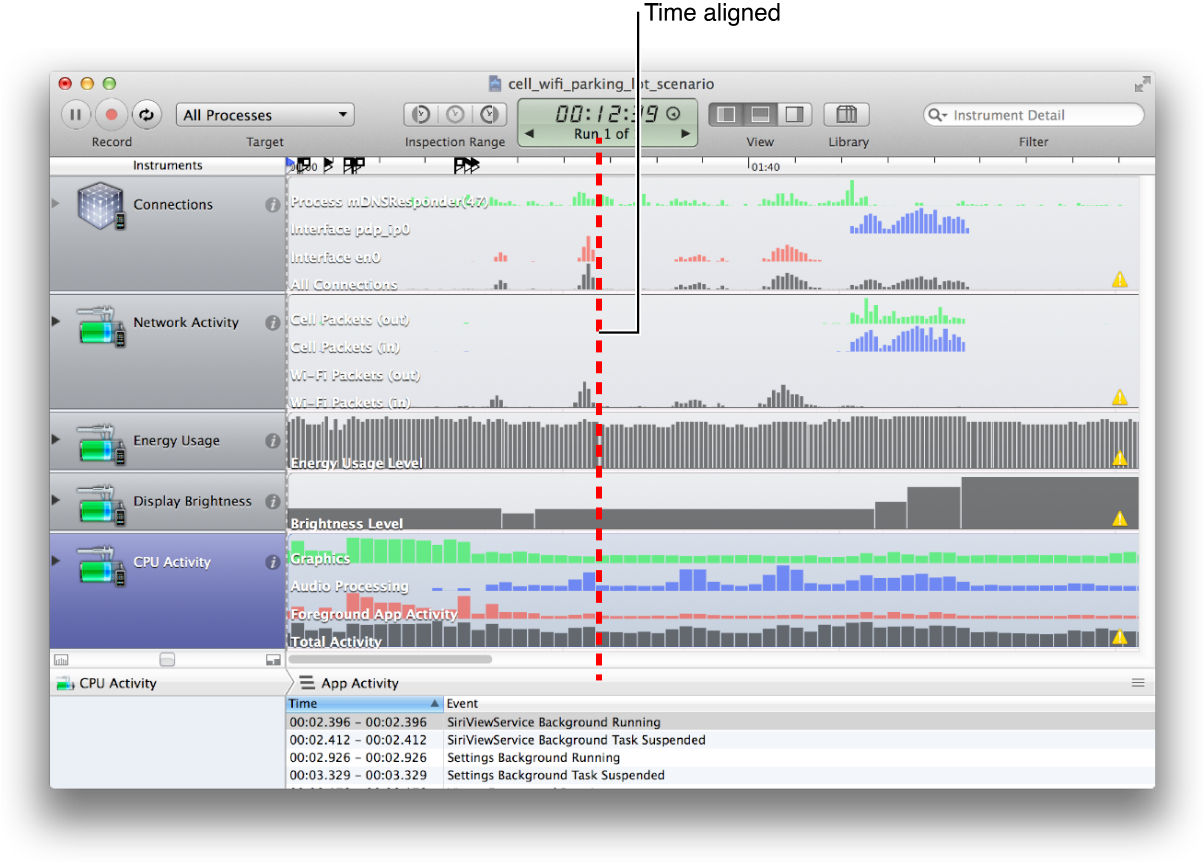Click the fullscreen arrows icon in title bar

[x=1142, y=85]
